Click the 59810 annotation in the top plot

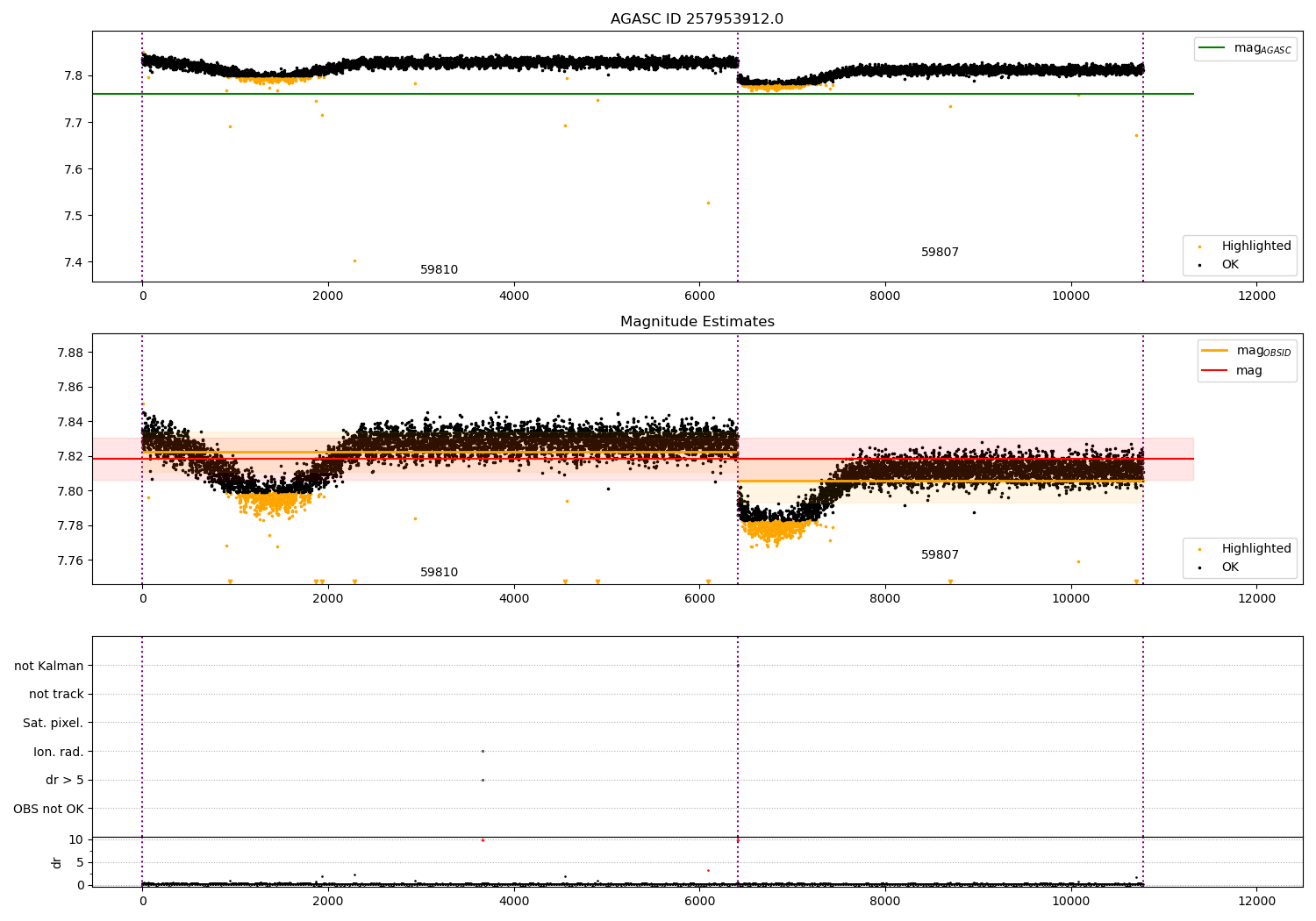439,270
